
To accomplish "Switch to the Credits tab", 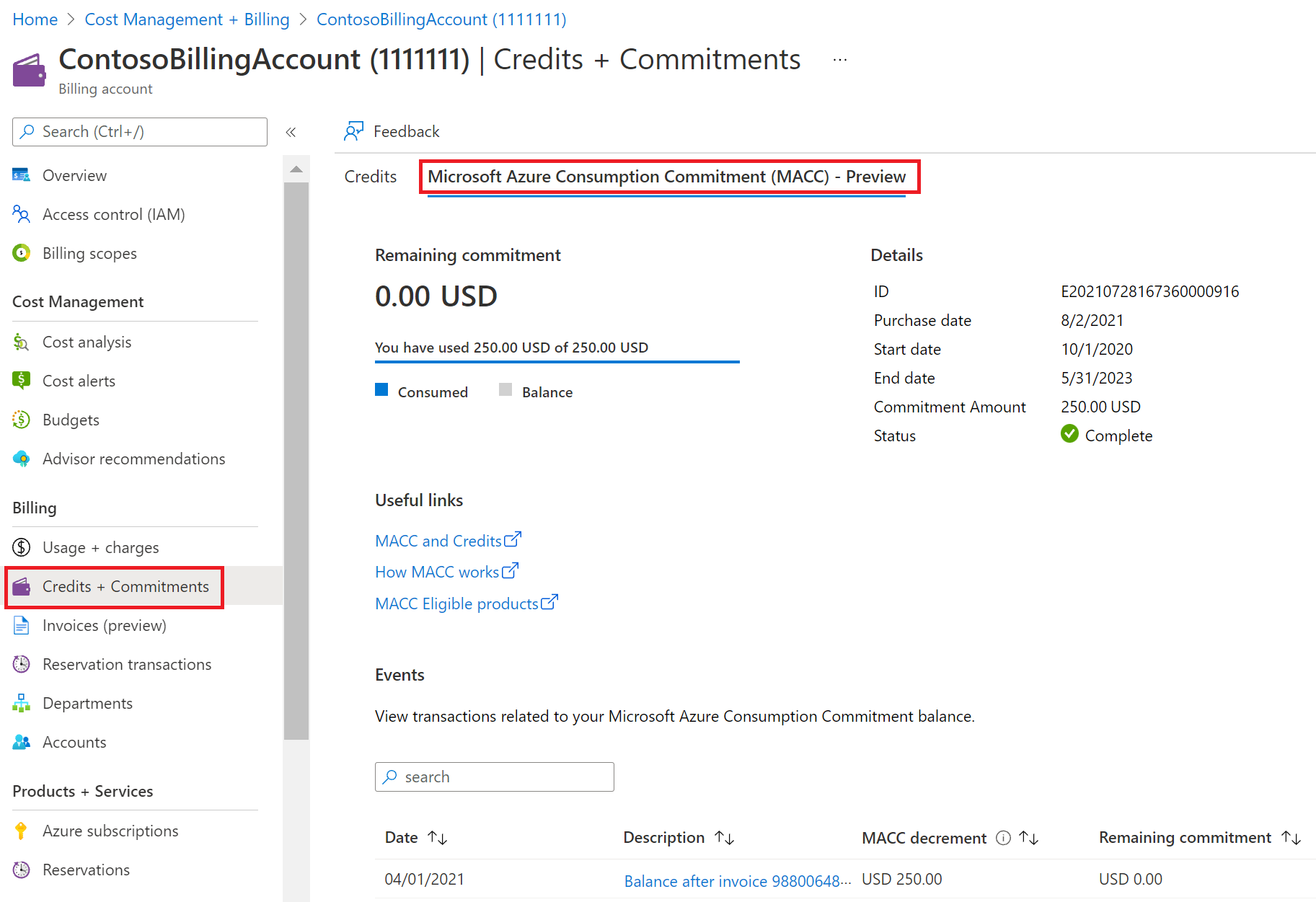I will (371, 177).
